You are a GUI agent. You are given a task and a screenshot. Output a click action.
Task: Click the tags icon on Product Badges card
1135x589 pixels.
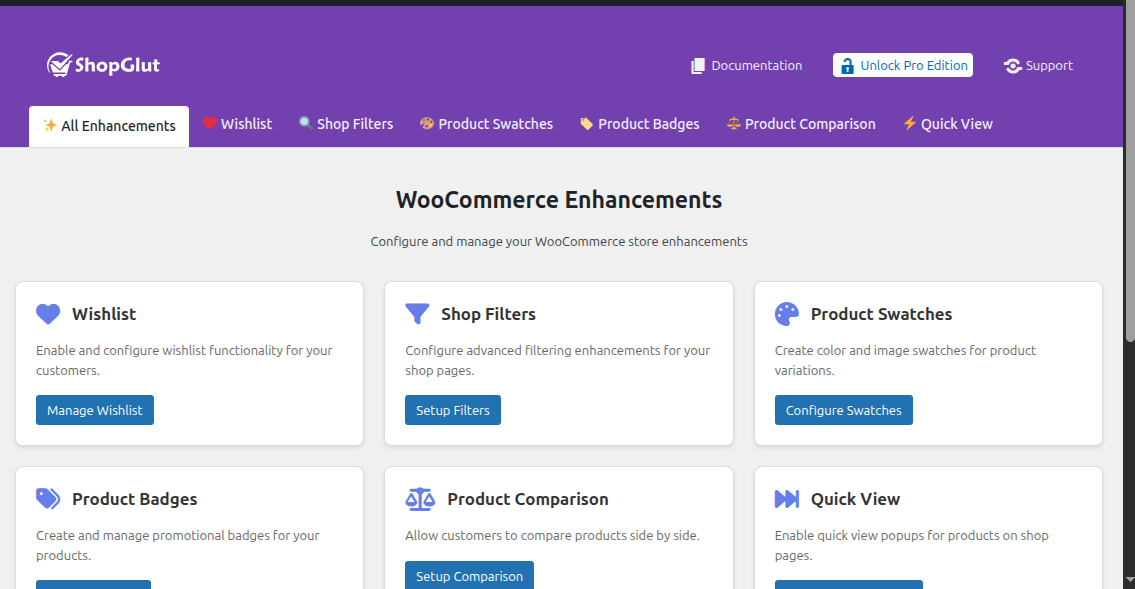48,499
